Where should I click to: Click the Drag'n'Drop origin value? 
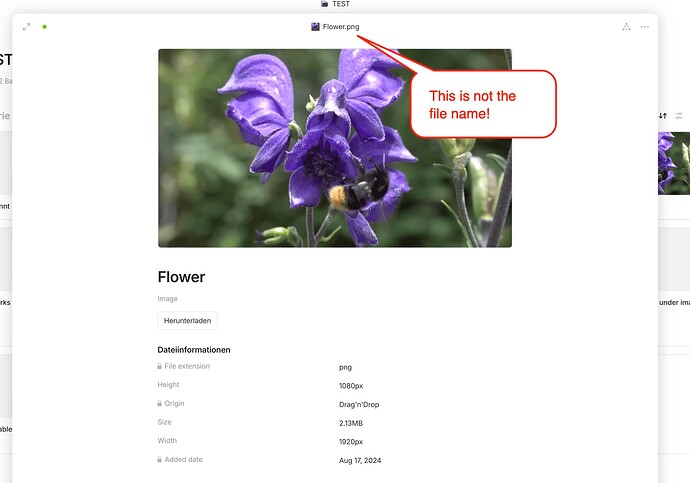click(359, 405)
